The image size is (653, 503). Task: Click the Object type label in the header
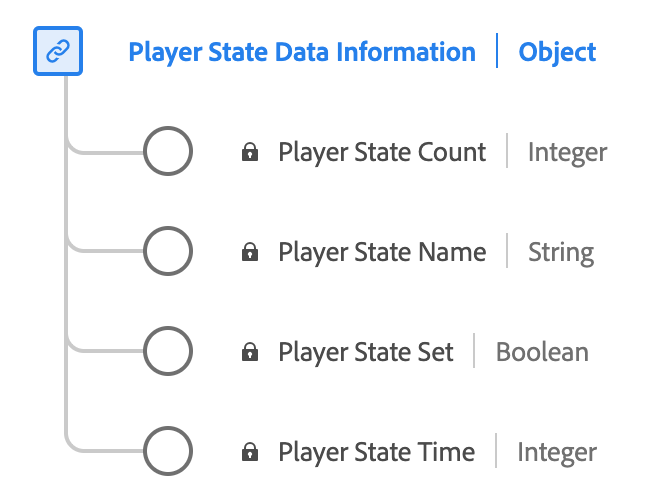tap(557, 52)
